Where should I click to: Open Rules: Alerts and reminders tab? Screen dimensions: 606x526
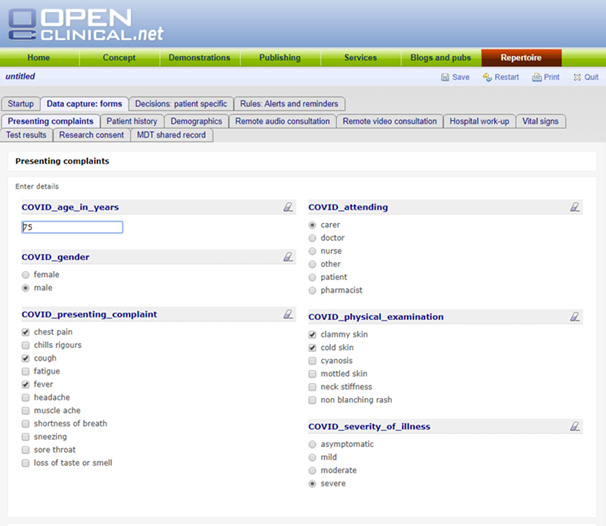[x=289, y=104]
